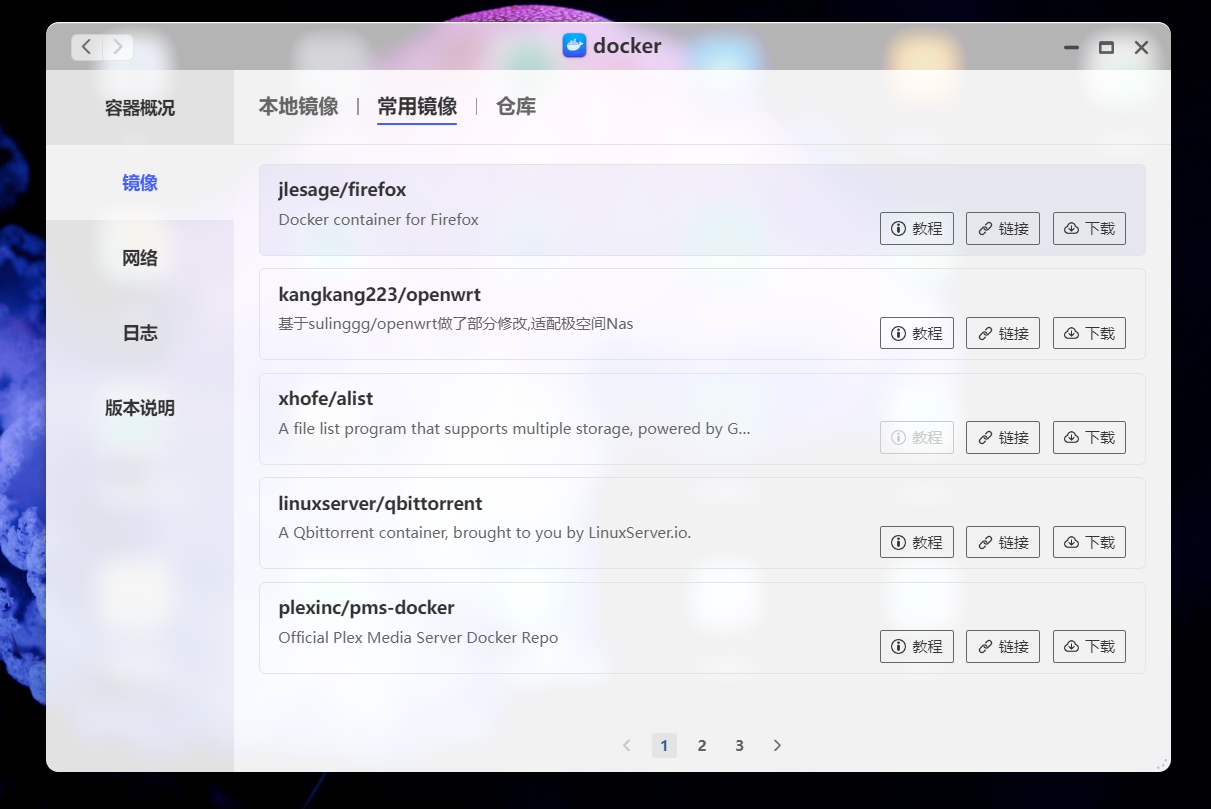
Task: Download the linuxserver/qbittorrent image
Action: pos(1089,542)
